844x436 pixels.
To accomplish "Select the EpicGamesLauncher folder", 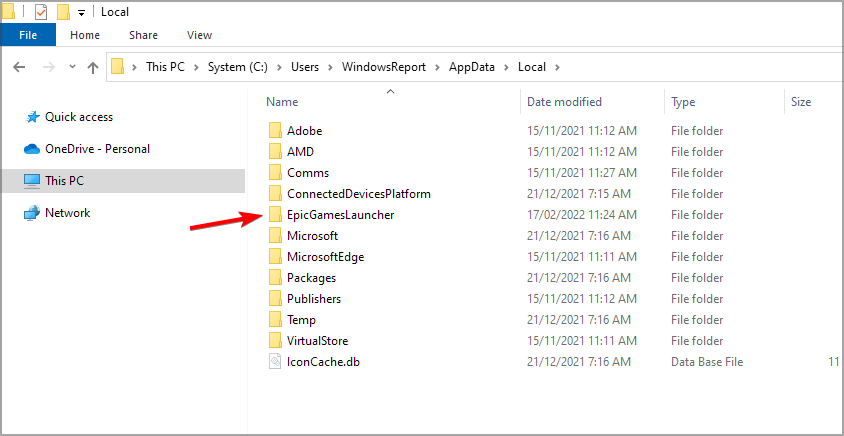I will (340, 215).
